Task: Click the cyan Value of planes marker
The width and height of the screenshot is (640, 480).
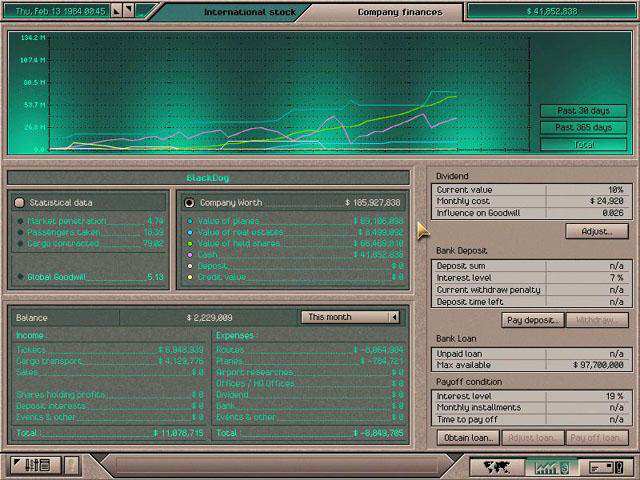Action: point(189,220)
